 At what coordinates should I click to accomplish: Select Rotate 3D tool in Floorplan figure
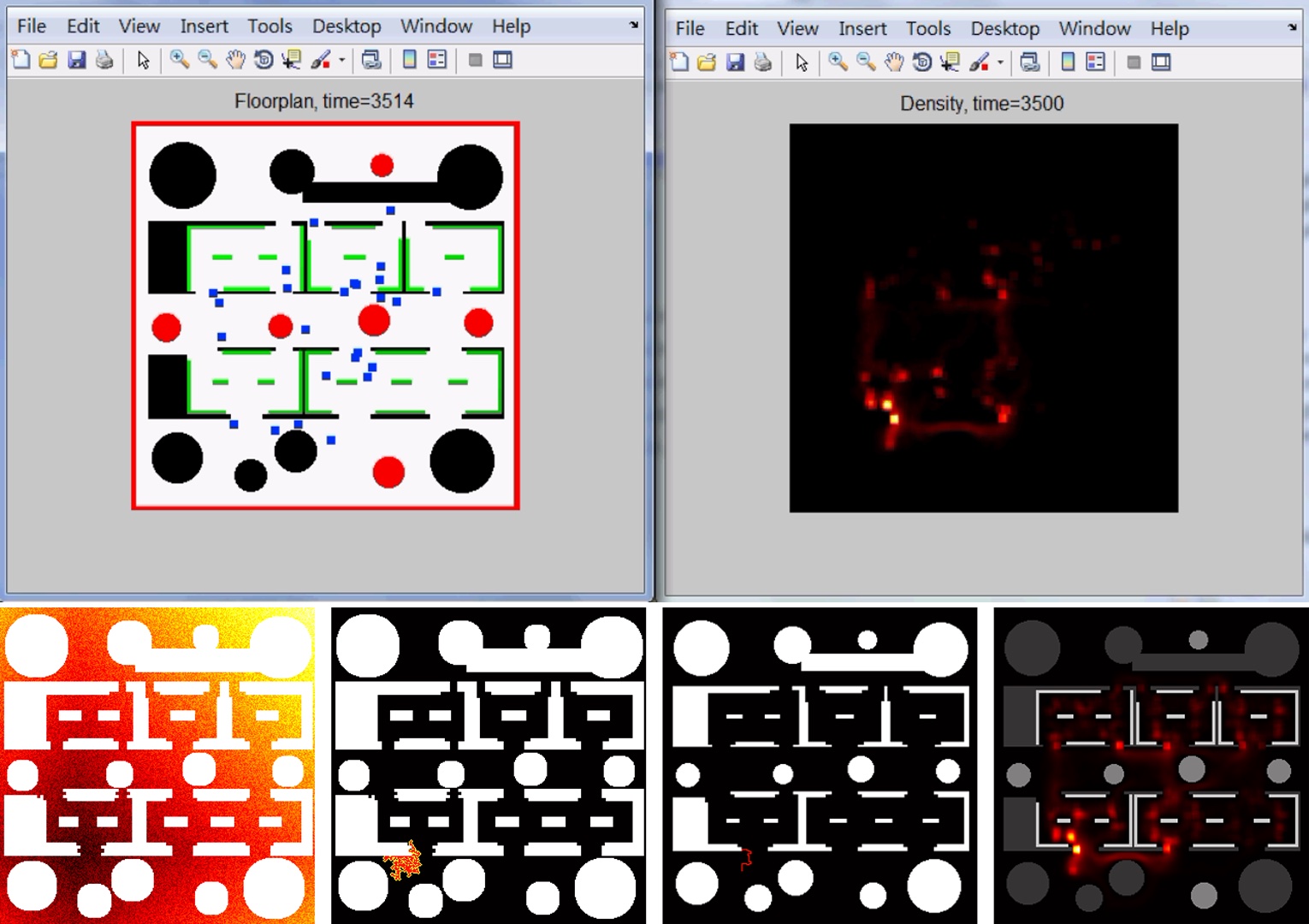[x=264, y=60]
